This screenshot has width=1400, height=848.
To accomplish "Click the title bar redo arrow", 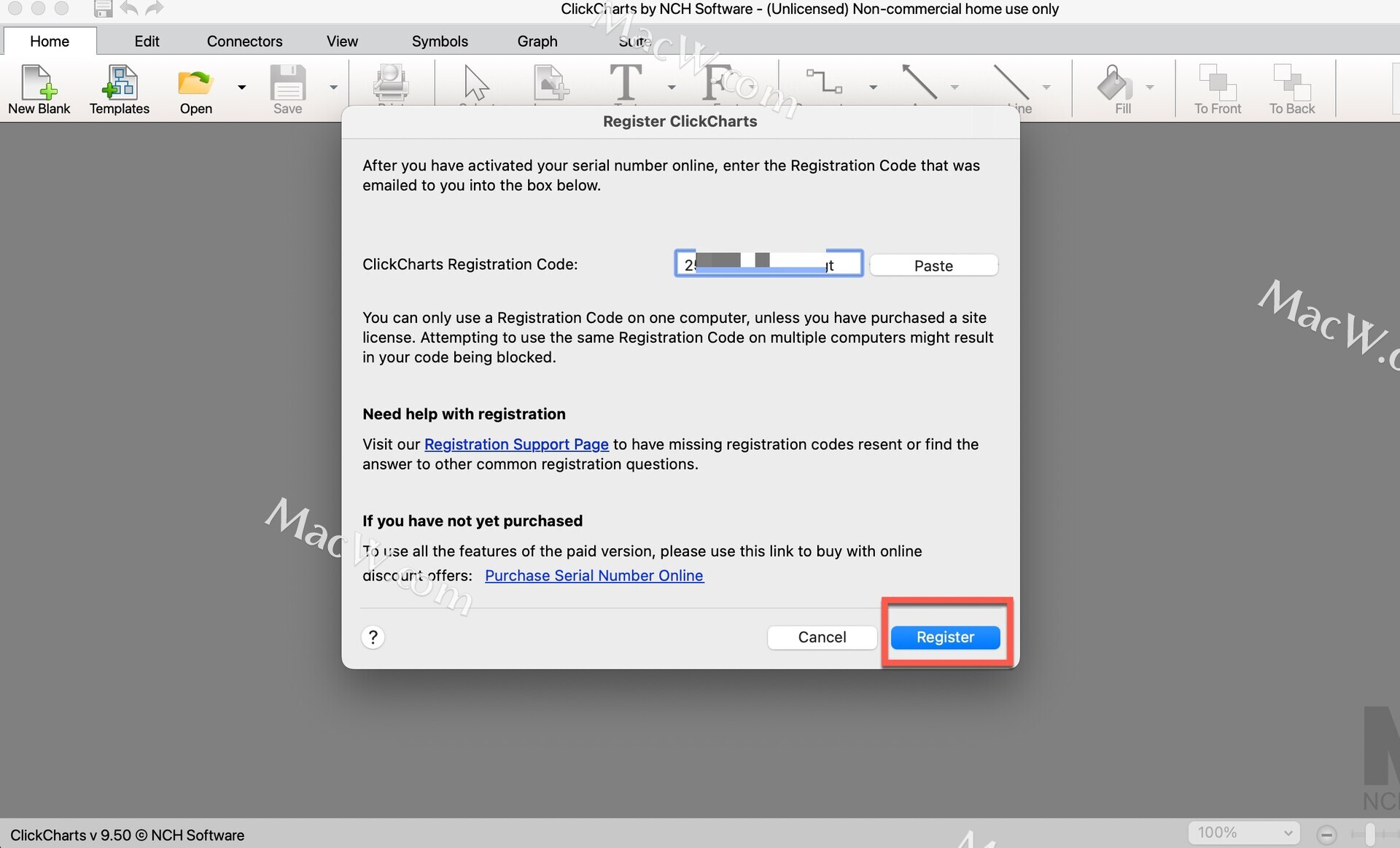I will point(154,9).
